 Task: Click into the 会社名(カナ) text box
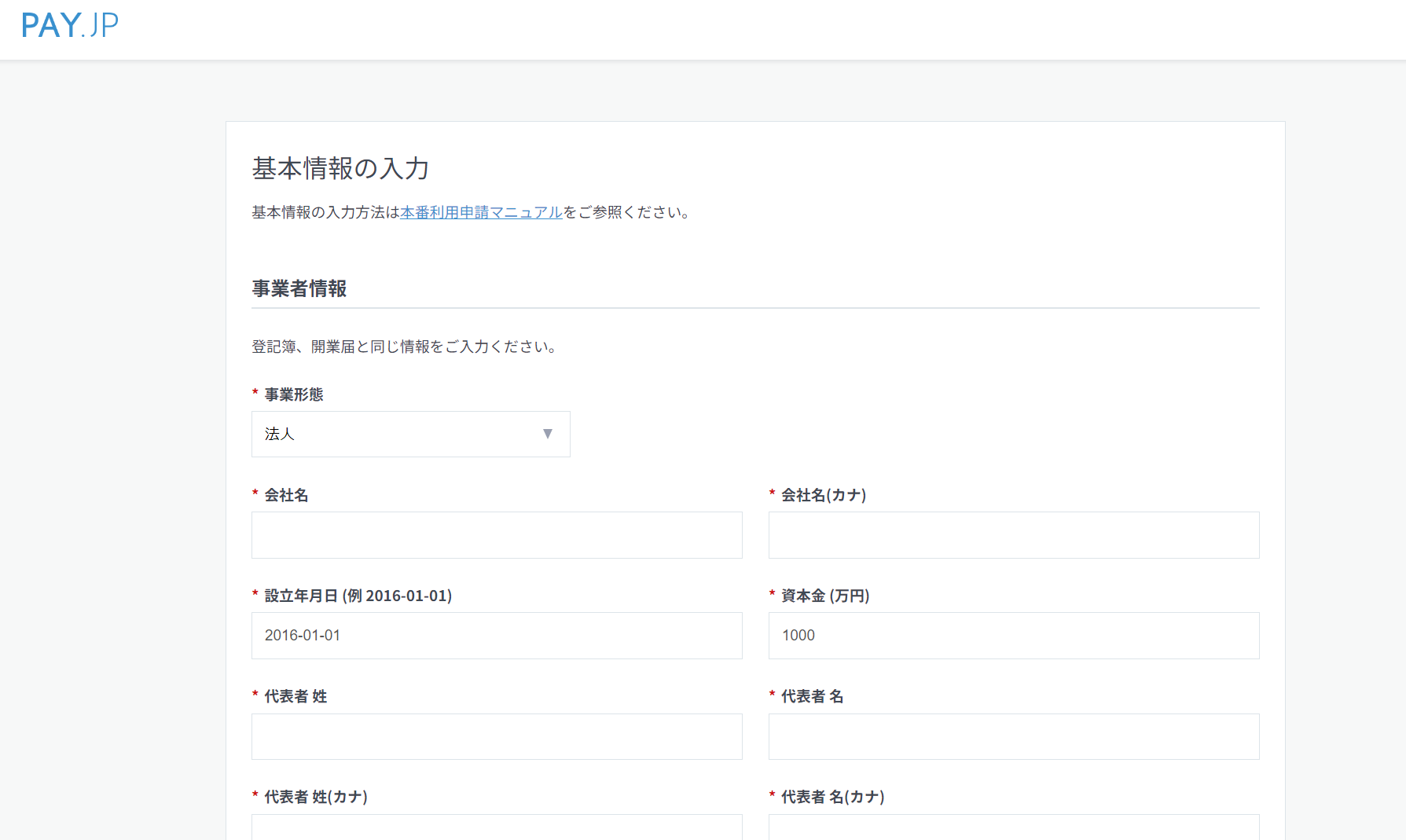pos(1013,535)
